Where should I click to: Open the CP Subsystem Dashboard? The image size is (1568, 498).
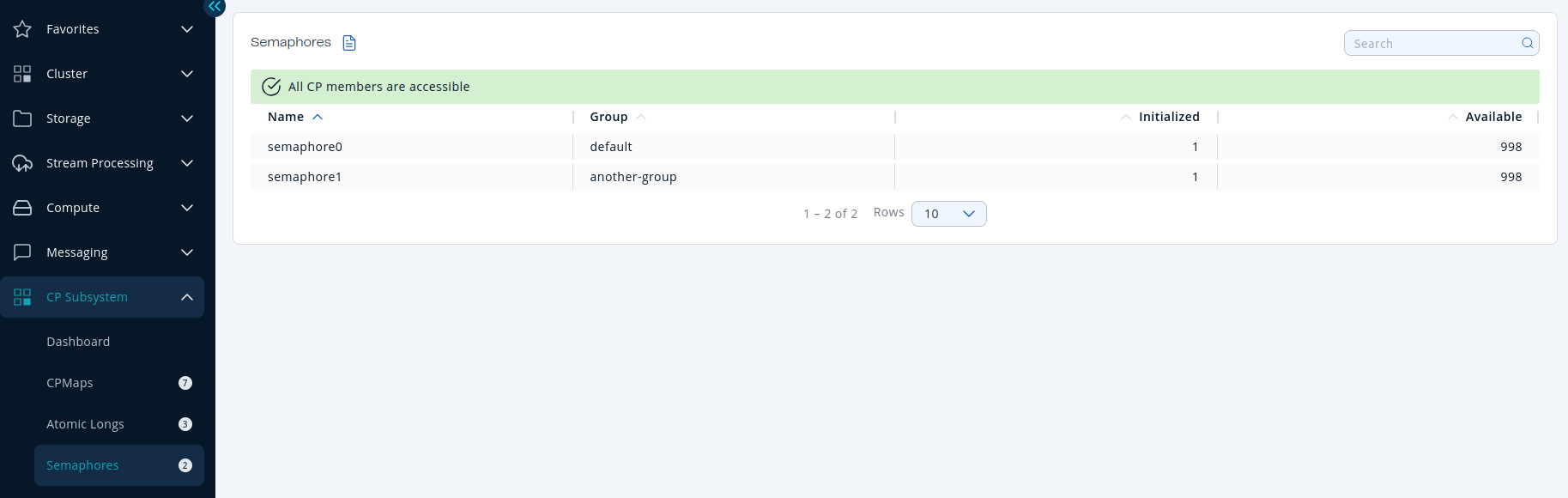(x=78, y=342)
